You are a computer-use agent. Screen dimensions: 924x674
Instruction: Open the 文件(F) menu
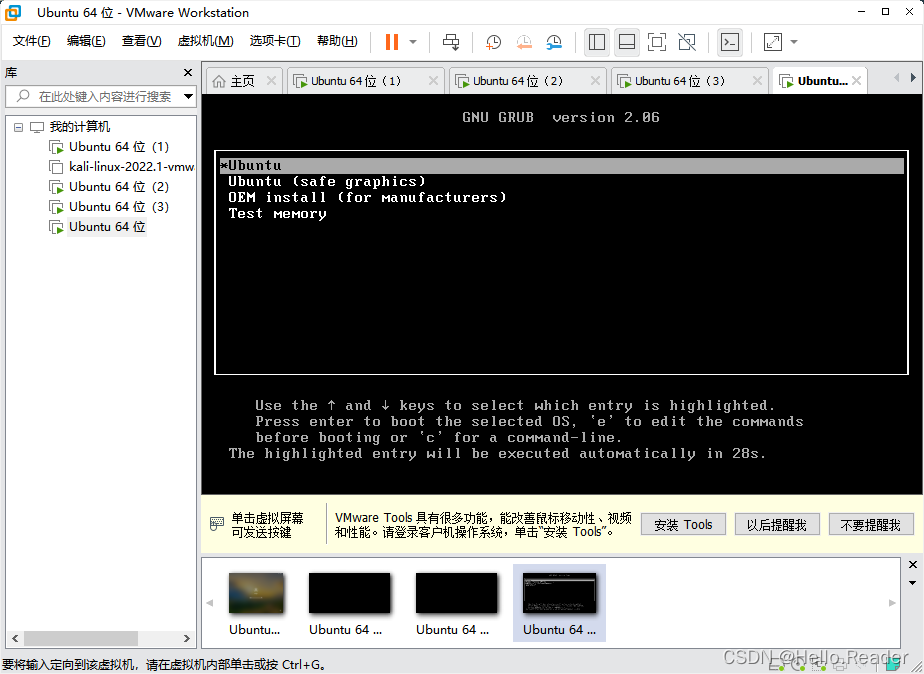click(x=32, y=41)
